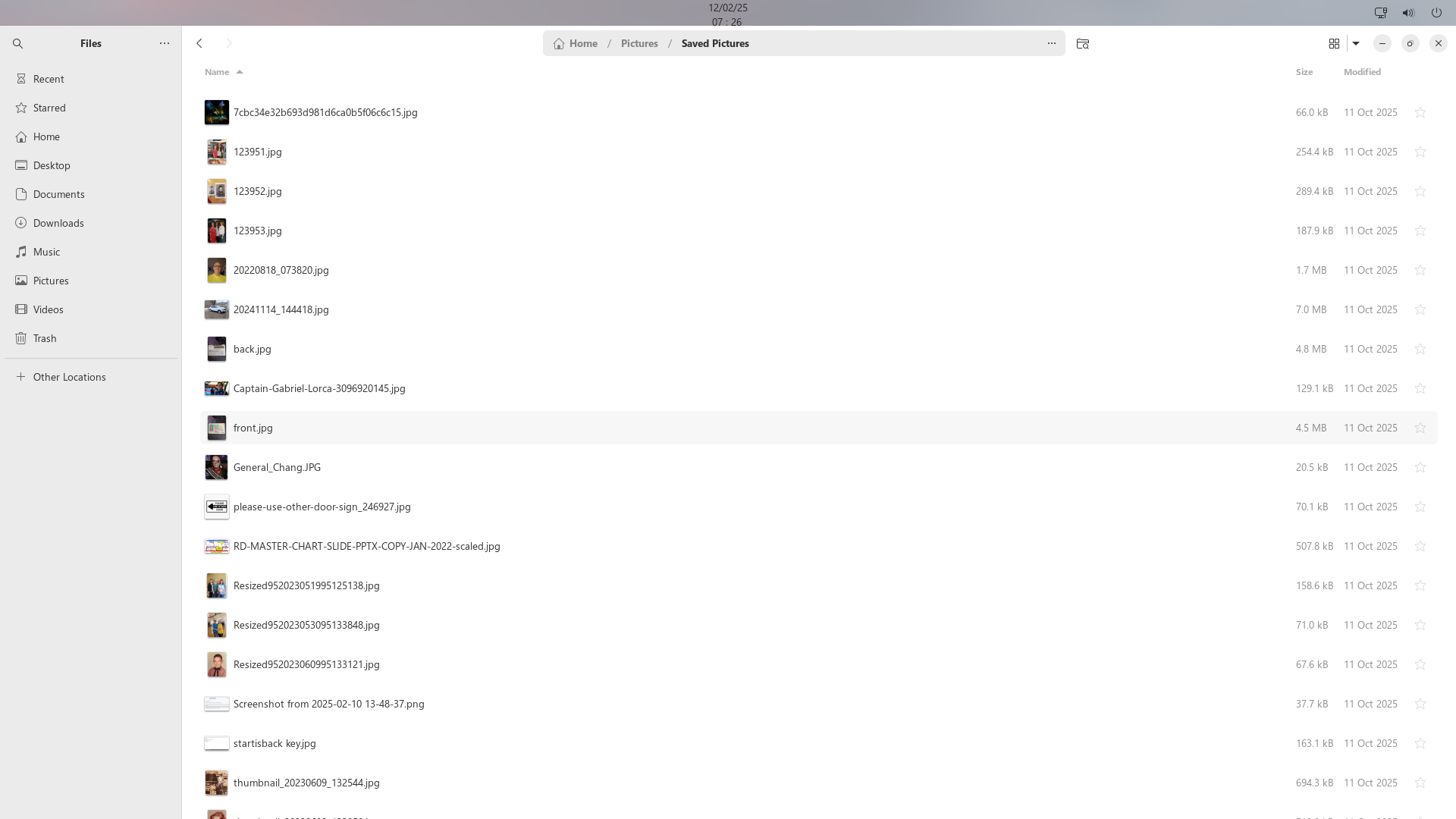
Task: Click the search folder icon next to path bar
Action: (x=1082, y=44)
